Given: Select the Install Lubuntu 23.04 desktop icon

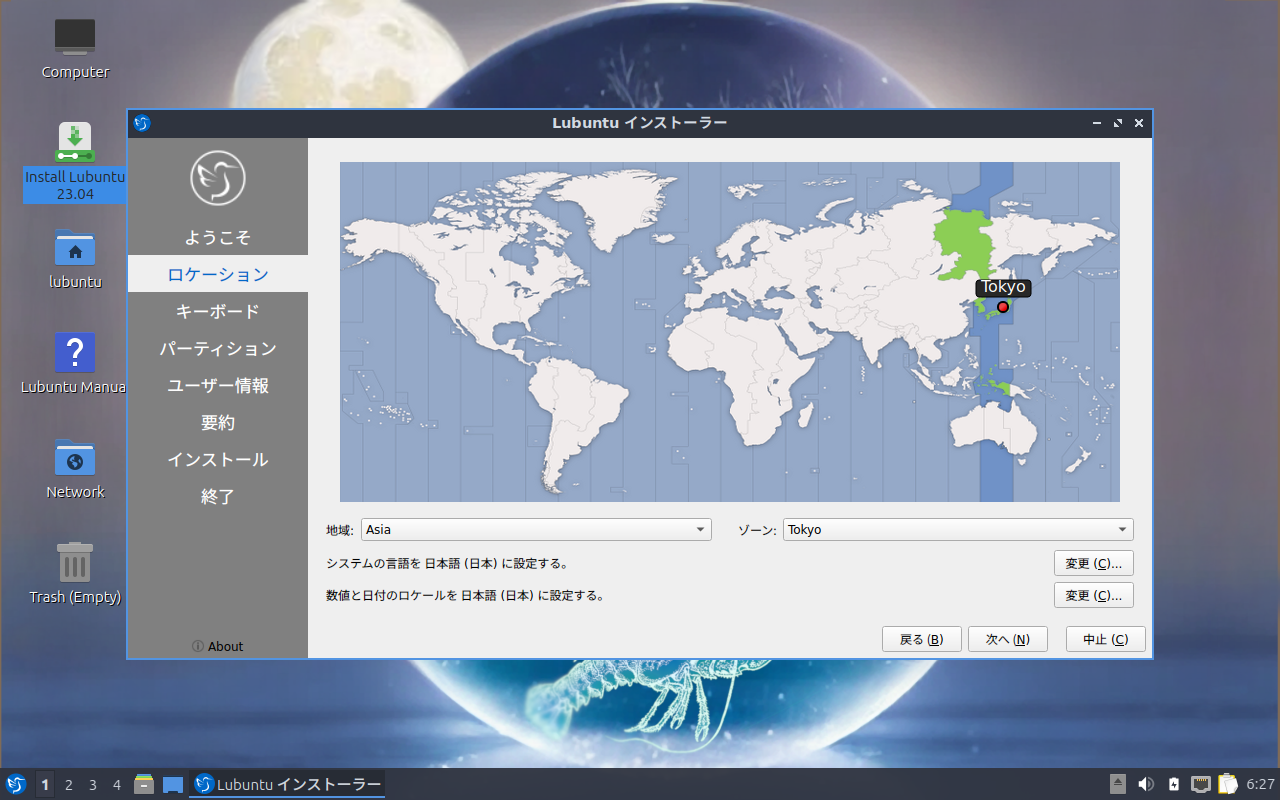Looking at the screenshot, I should 75,162.
